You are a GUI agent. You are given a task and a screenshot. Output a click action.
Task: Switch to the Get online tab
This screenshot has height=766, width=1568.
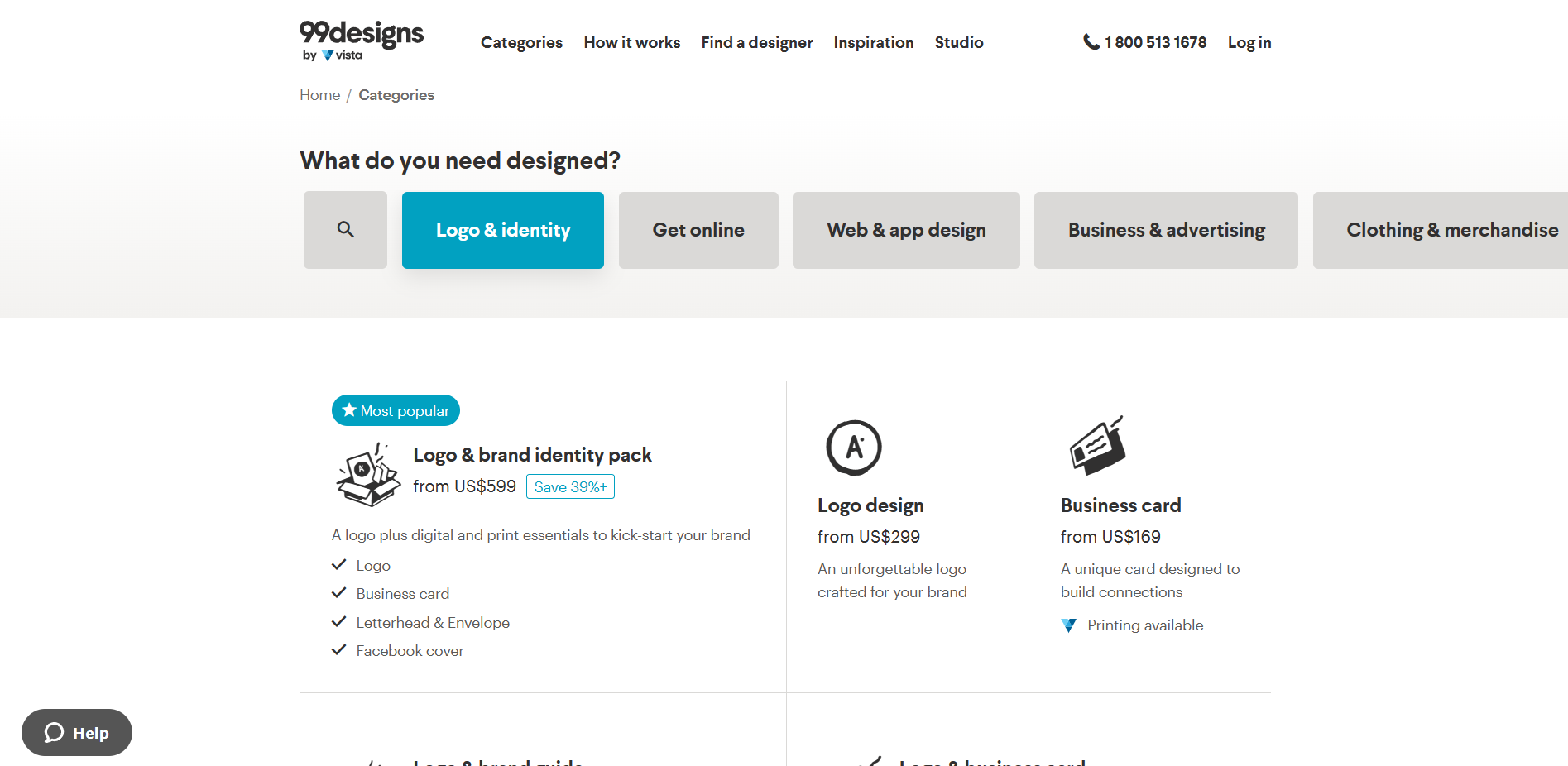click(698, 230)
